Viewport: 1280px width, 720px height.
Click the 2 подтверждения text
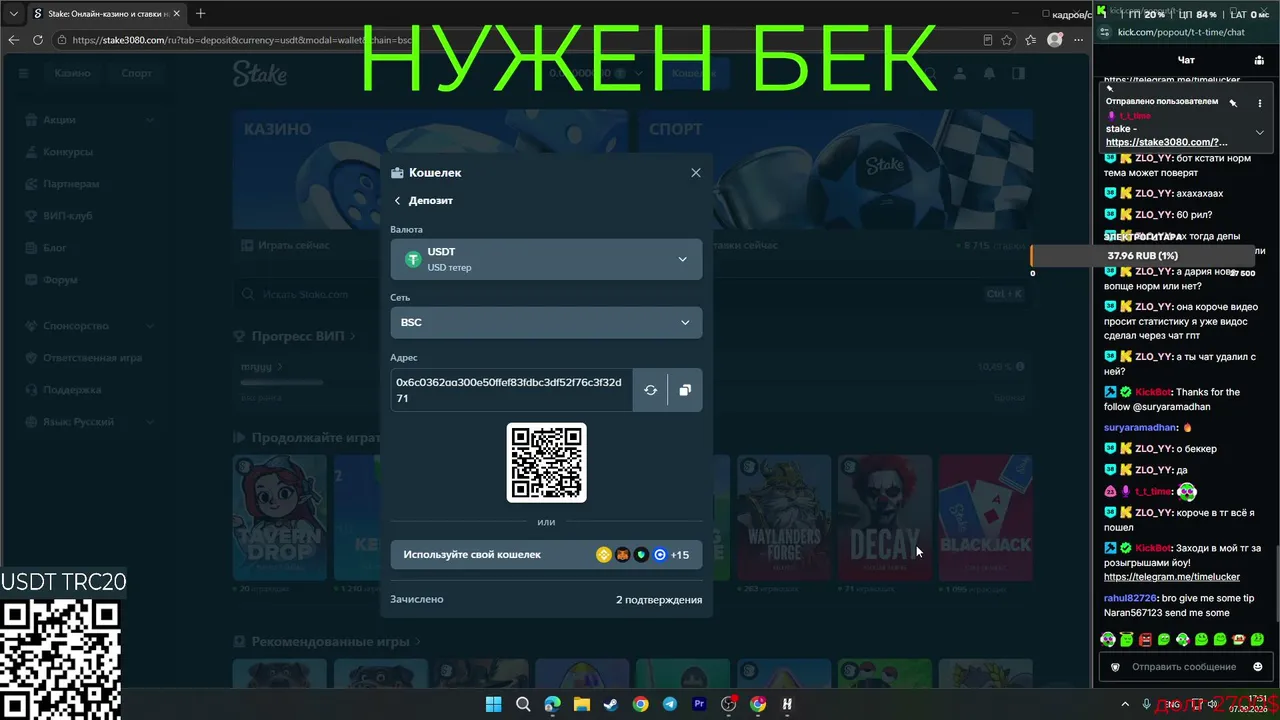(x=659, y=600)
